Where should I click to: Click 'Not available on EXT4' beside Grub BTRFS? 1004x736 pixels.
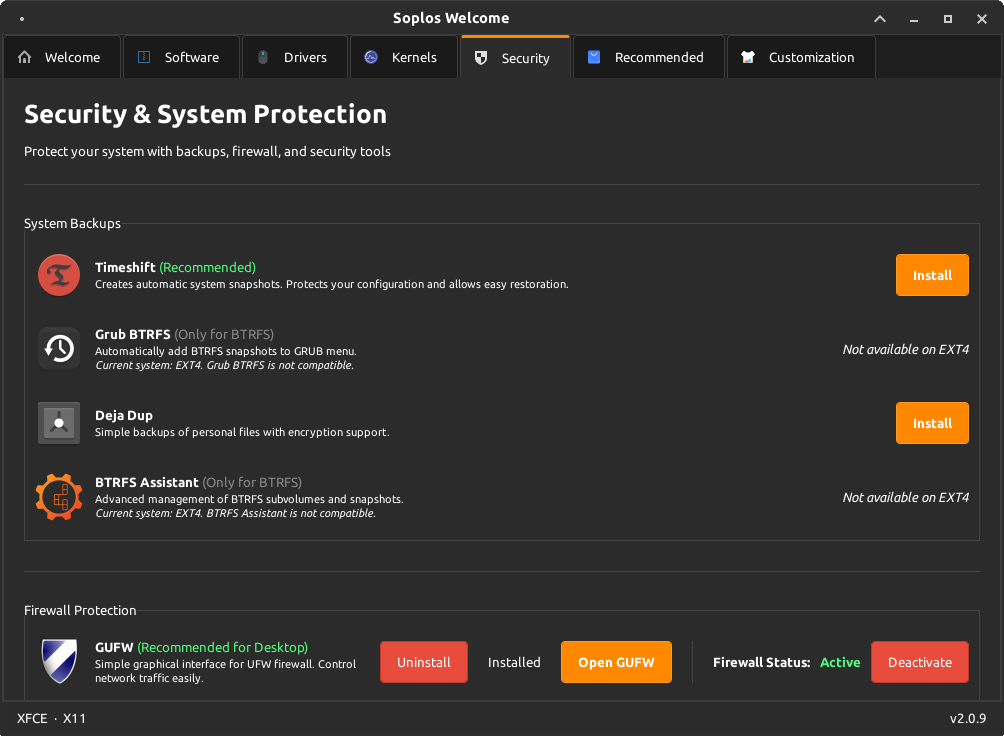(x=905, y=349)
